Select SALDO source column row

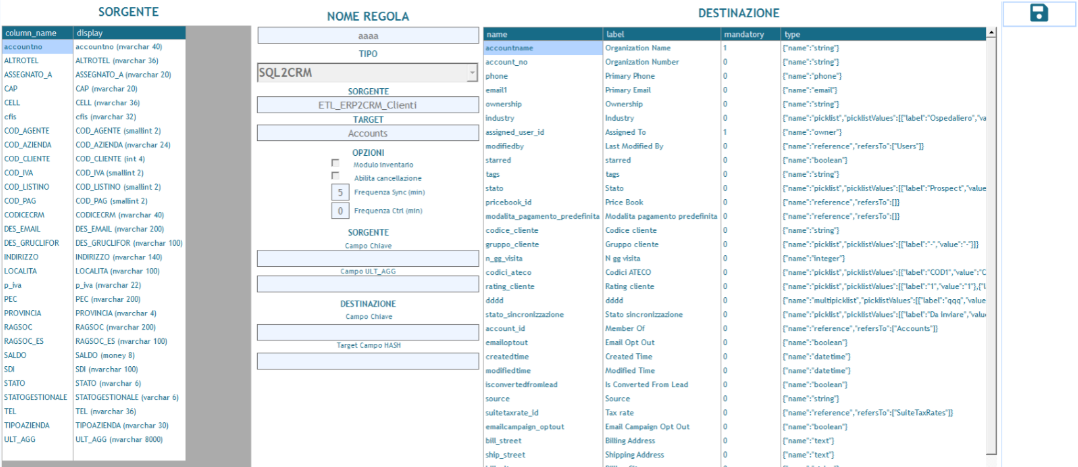tap(37, 355)
